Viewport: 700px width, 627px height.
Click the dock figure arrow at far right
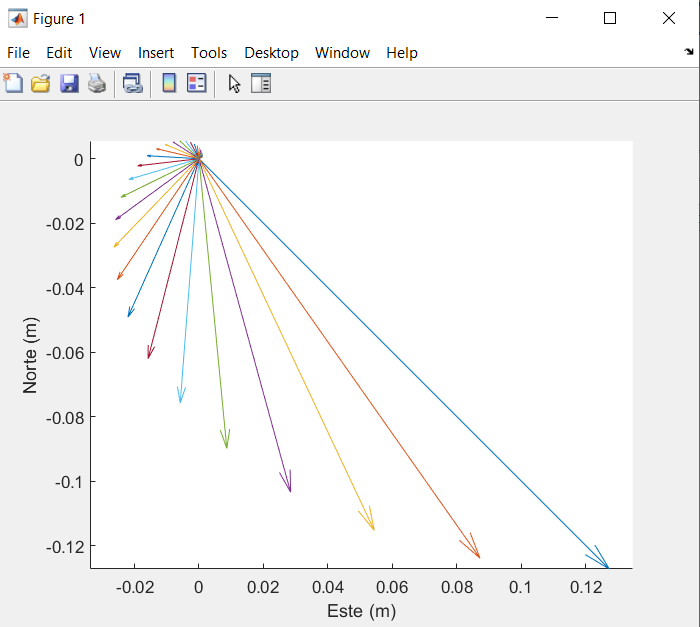(x=688, y=51)
